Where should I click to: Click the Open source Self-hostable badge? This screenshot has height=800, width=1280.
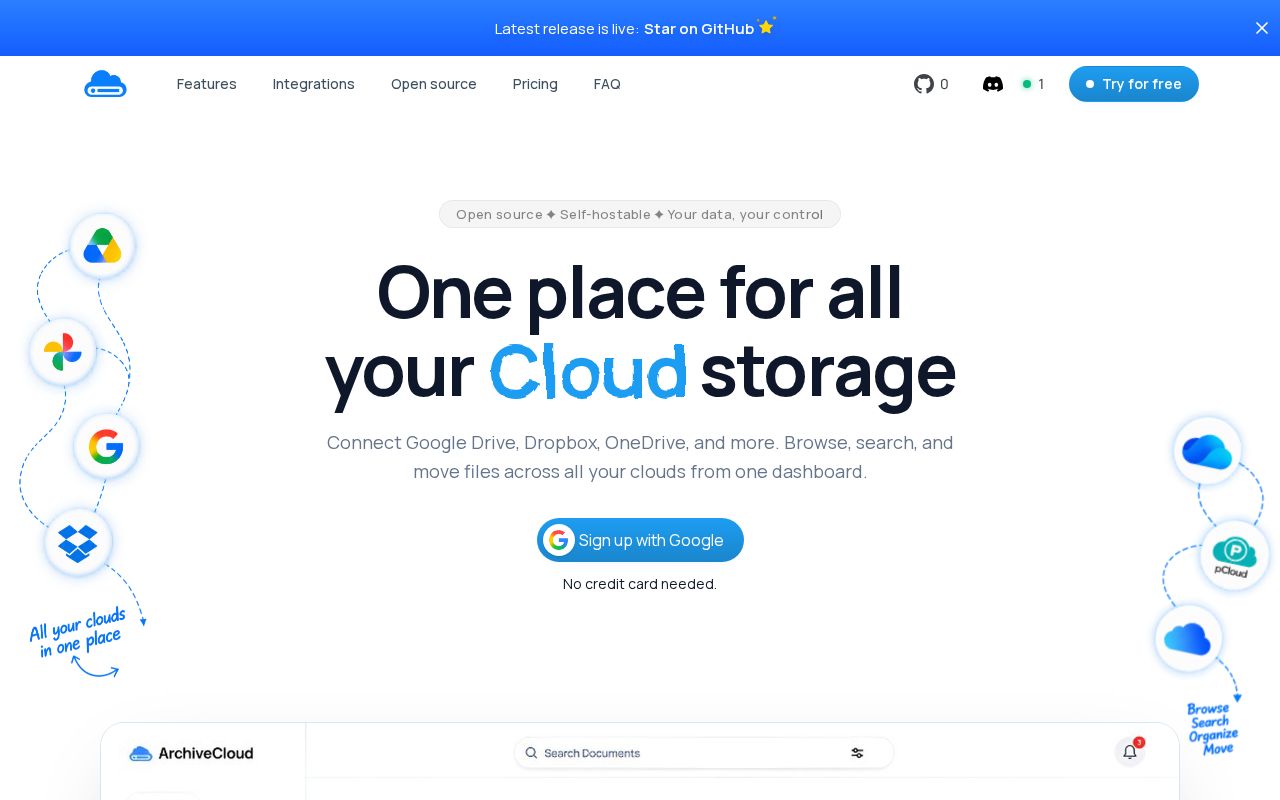[640, 214]
